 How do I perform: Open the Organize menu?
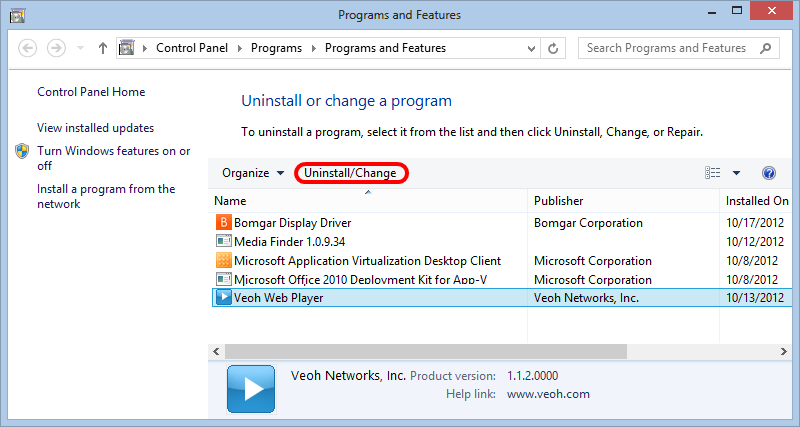pos(253,173)
